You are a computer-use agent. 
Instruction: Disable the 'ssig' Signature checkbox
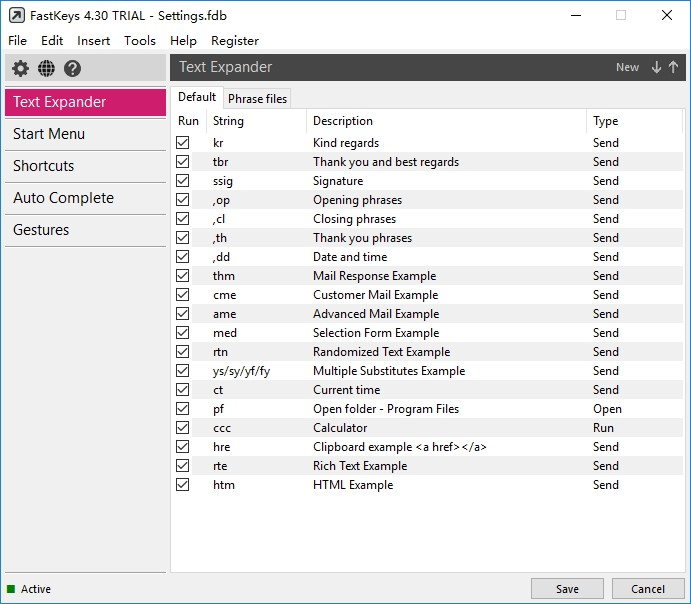182,181
